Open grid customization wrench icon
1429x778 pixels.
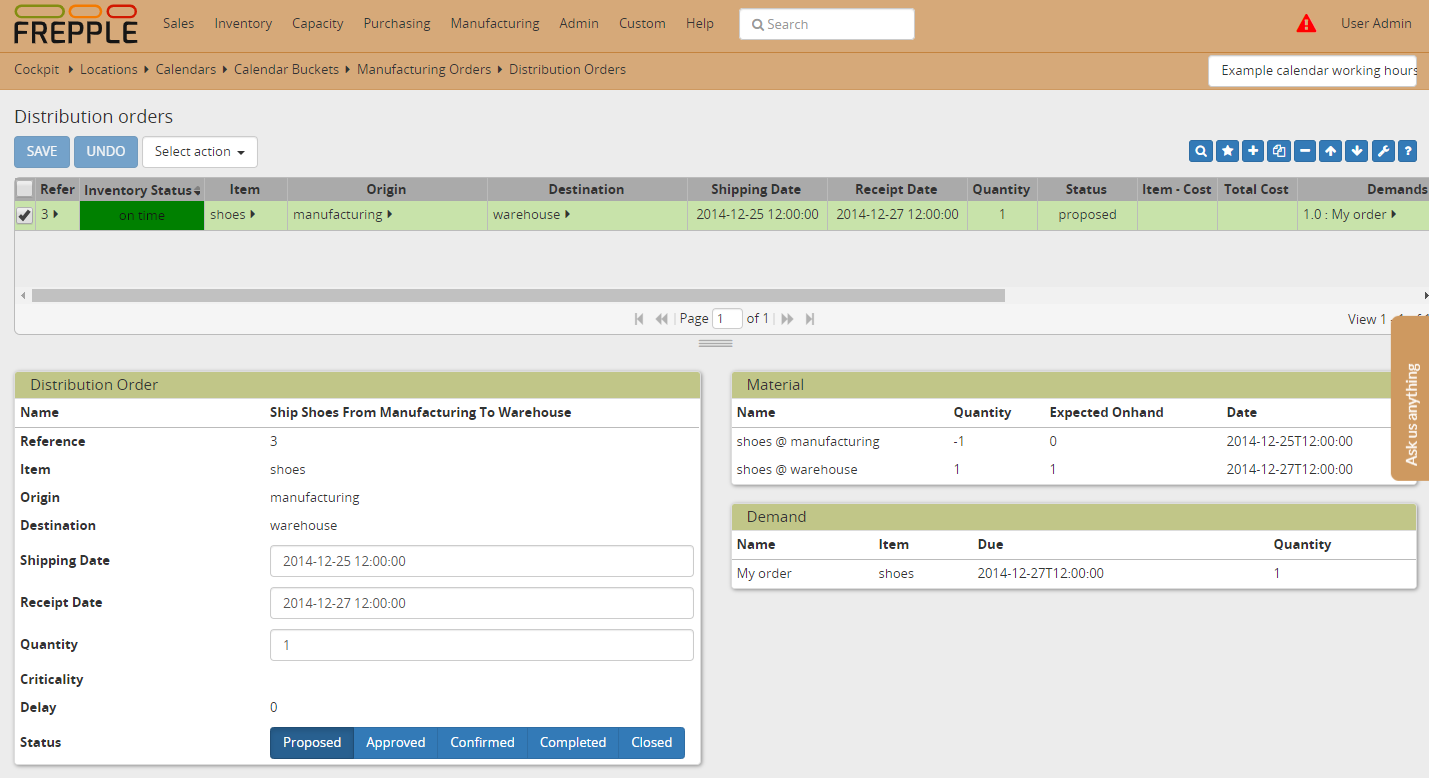click(x=1383, y=151)
